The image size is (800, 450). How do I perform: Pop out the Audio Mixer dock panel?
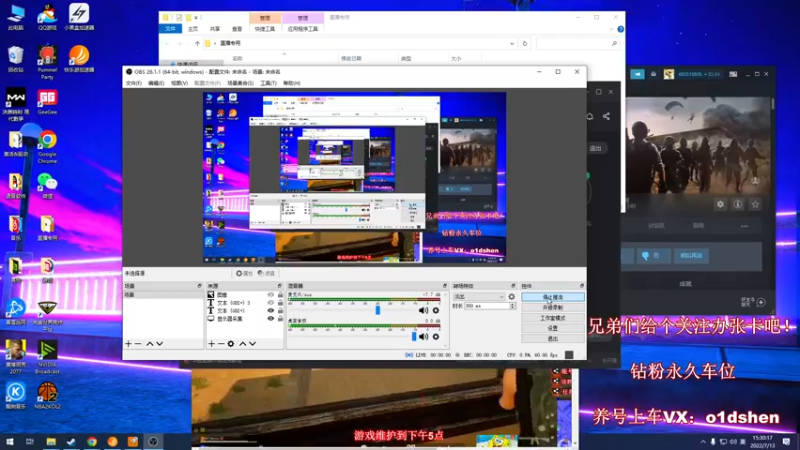(x=445, y=286)
